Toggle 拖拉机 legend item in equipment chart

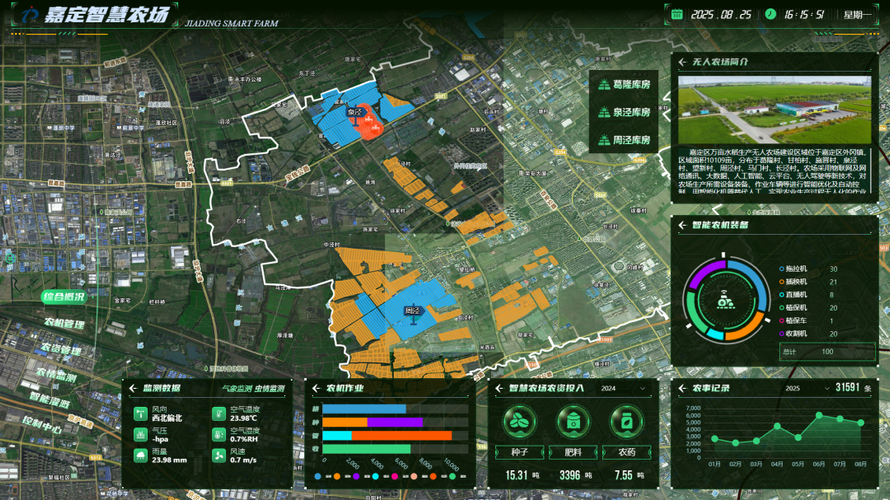pyautogui.click(x=794, y=269)
